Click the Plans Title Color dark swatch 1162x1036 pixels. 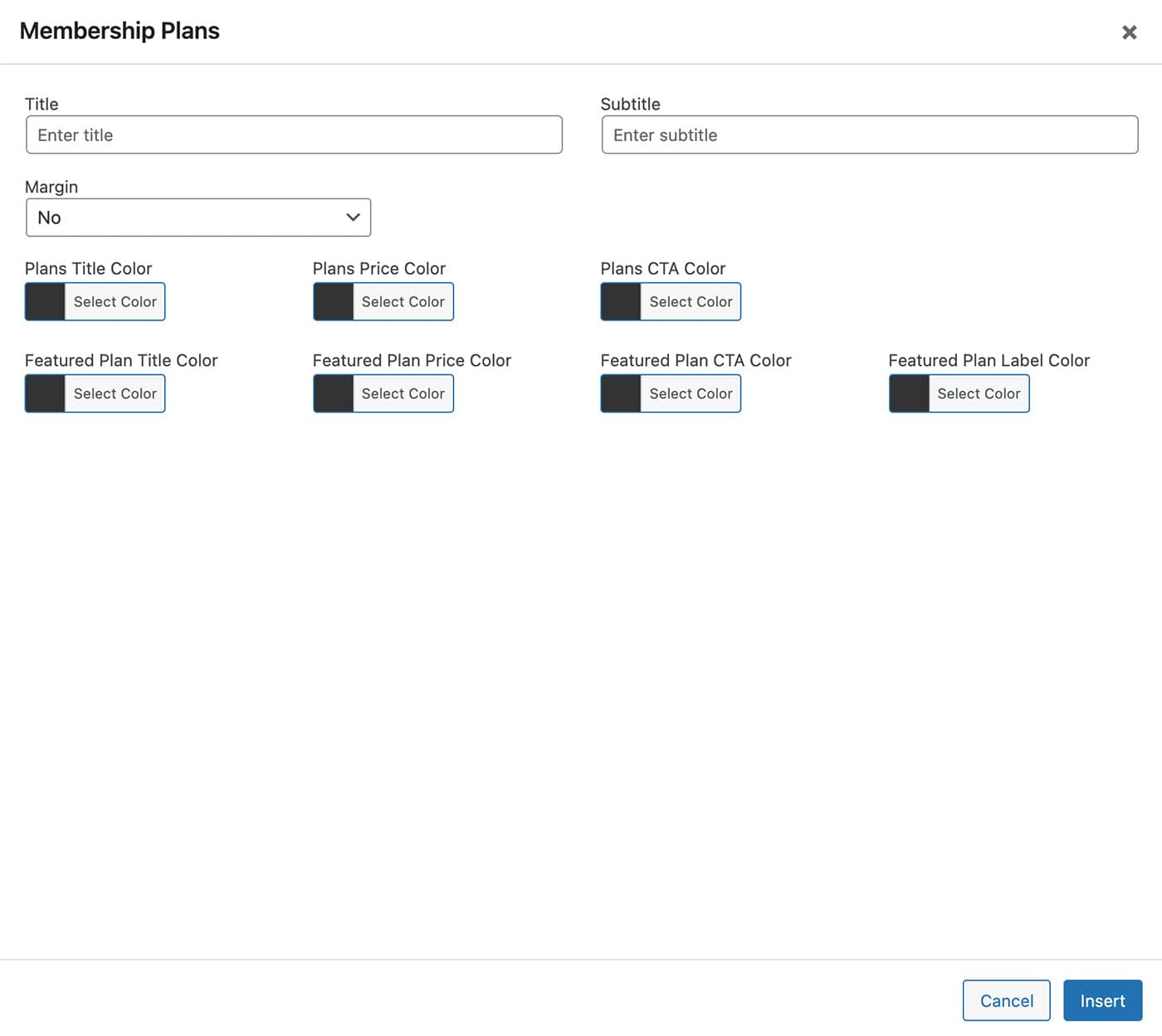coord(46,301)
